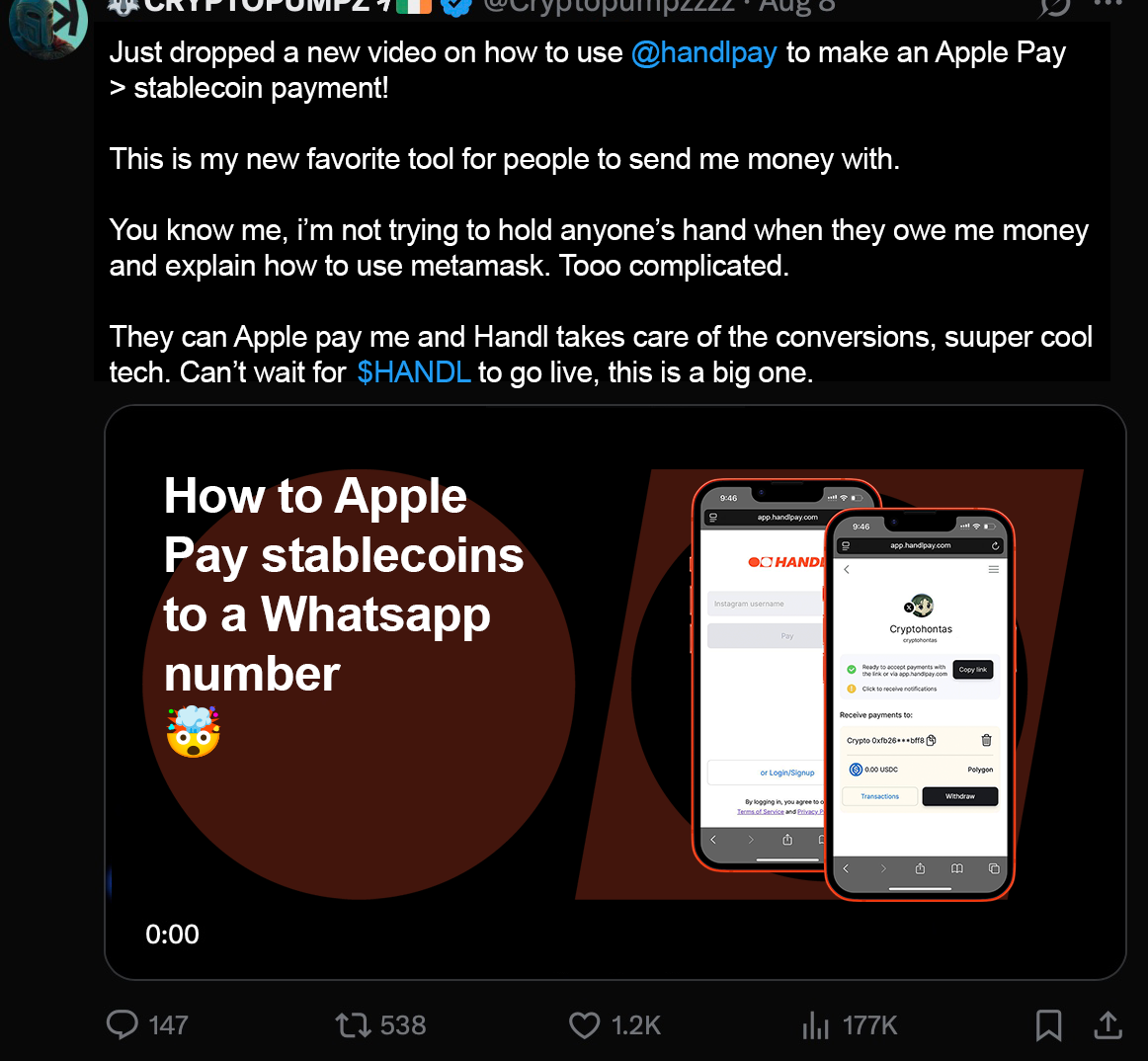Image resolution: width=1148 pixels, height=1061 pixels.
Task: Click the 538 repost count
Action: (x=403, y=1025)
